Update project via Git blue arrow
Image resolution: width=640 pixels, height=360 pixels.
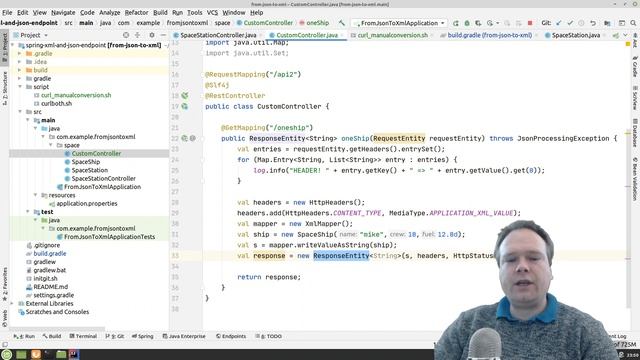[x=559, y=23]
